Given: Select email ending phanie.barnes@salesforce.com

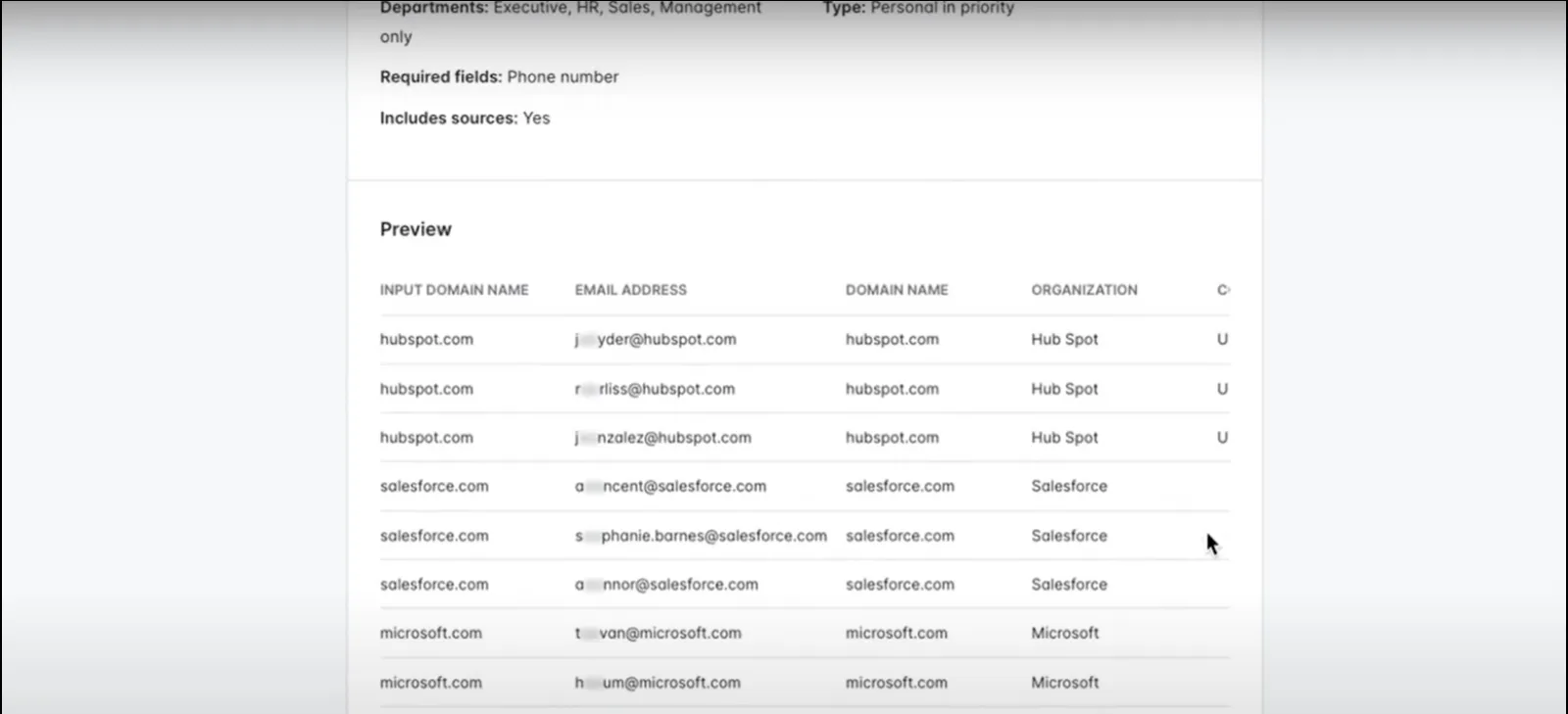Looking at the screenshot, I should point(701,536).
